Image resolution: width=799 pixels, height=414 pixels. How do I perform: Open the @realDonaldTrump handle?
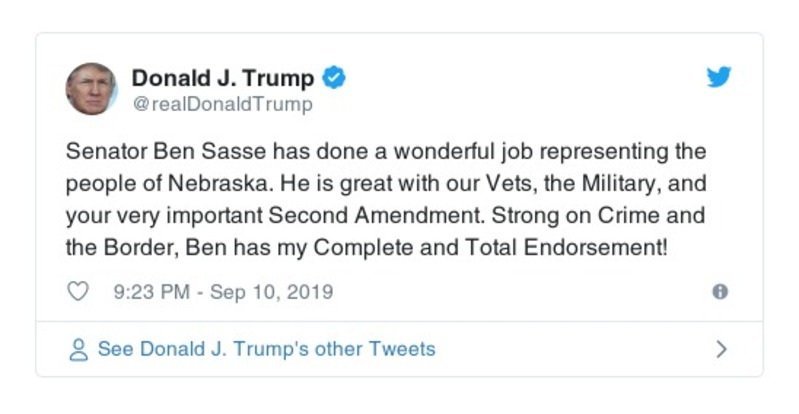click(x=222, y=104)
